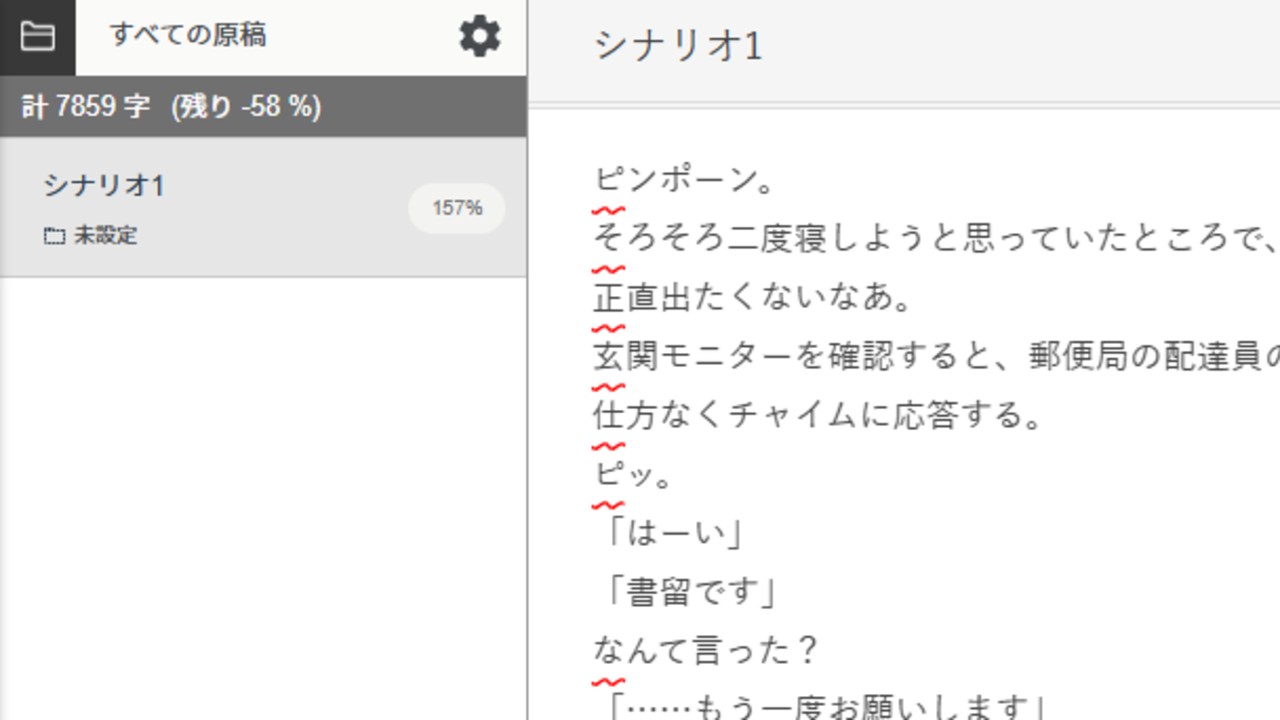Open settings with the gear icon
This screenshot has height=720, width=1280.
point(479,37)
